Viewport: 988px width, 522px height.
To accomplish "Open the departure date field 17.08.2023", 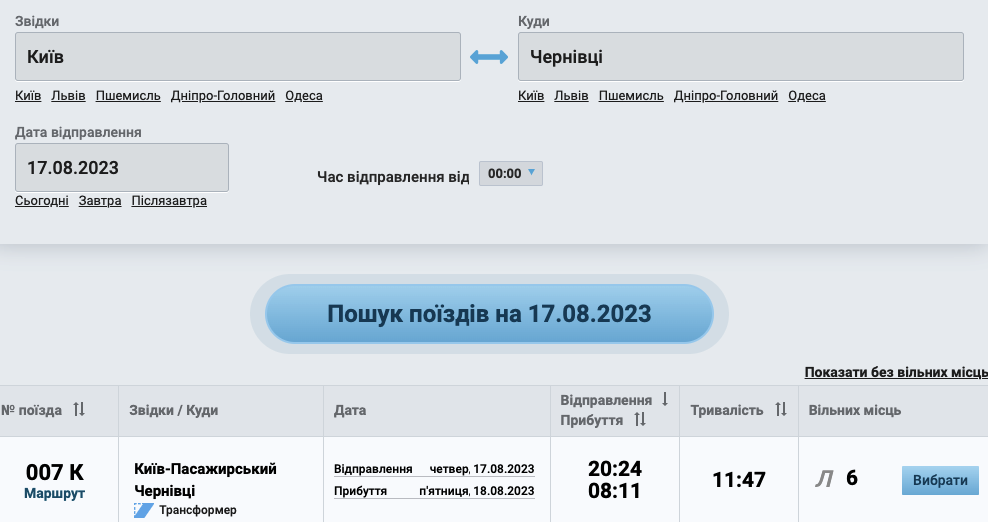I will pos(122,167).
